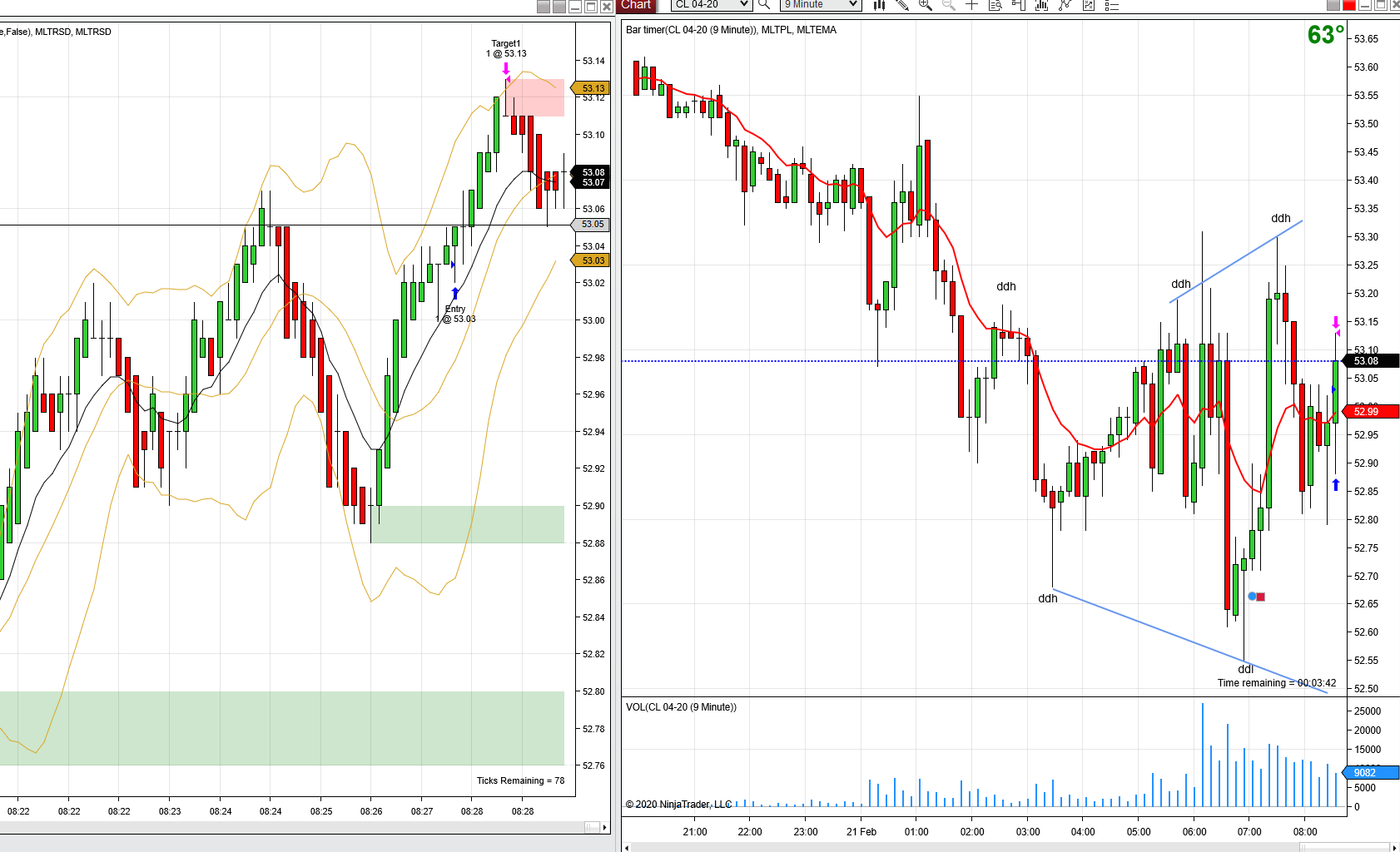
Task: Click the 53.03 entry price marker
Action: [x=591, y=260]
